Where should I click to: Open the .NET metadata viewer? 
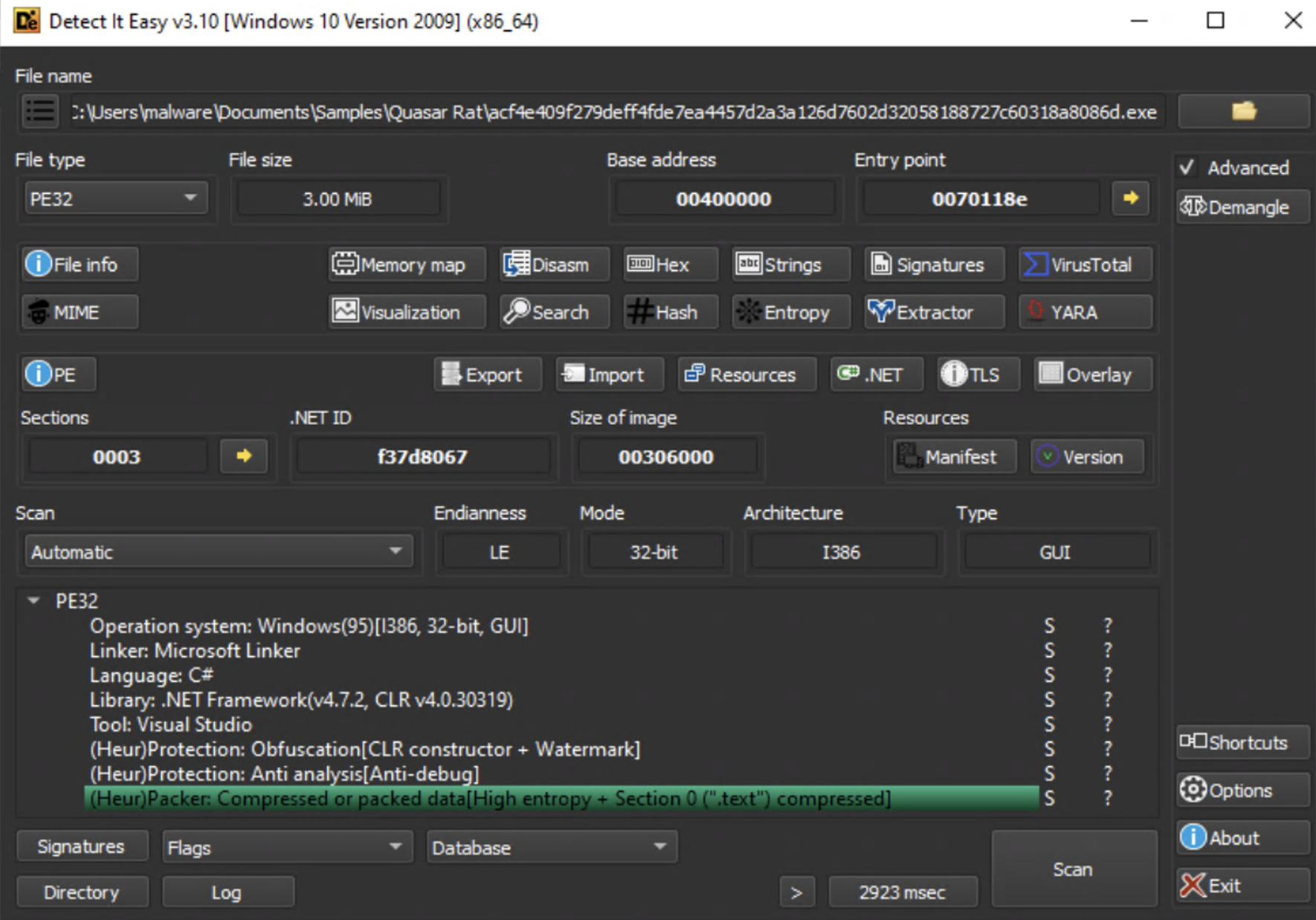click(x=877, y=375)
